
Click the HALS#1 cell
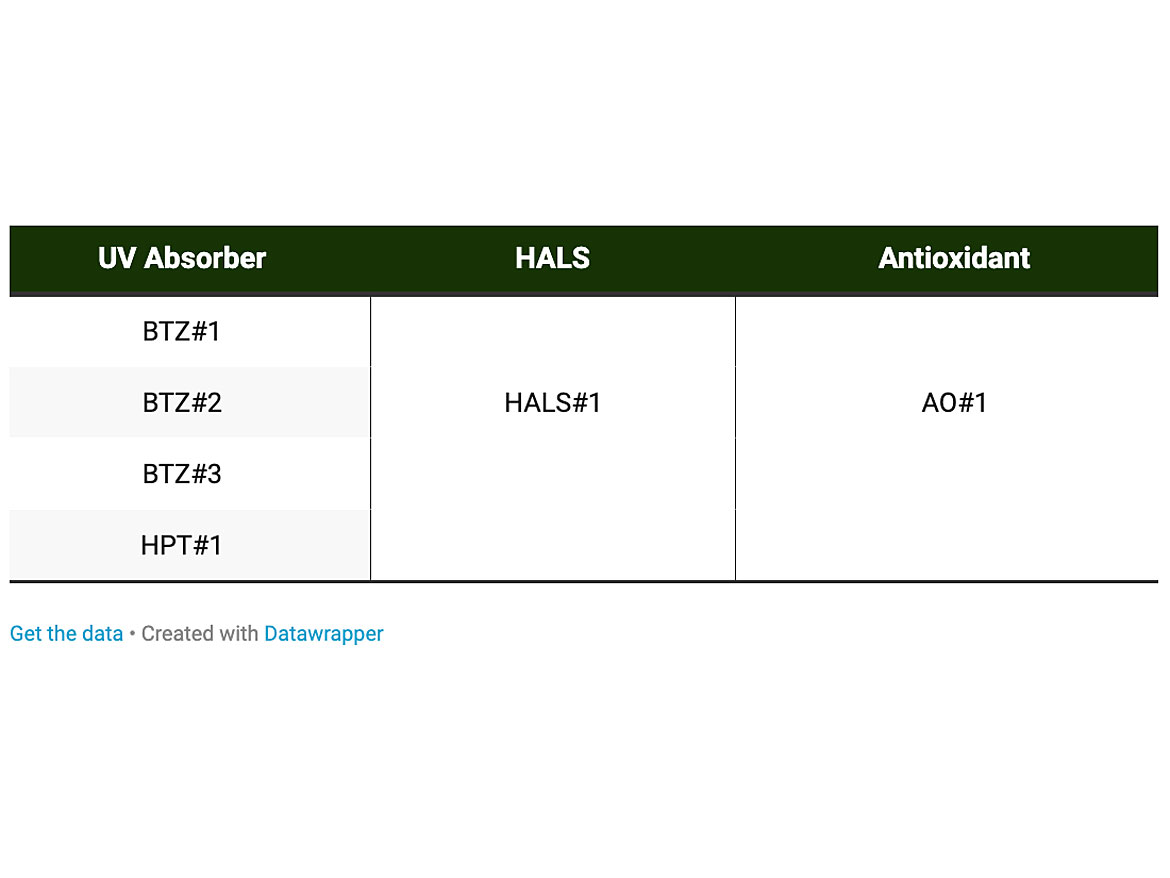click(552, 403)
